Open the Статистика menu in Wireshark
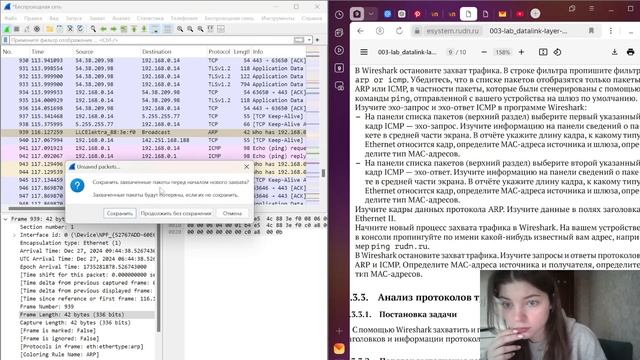Viewport: 640px width, 360px height. click(150, 18)
